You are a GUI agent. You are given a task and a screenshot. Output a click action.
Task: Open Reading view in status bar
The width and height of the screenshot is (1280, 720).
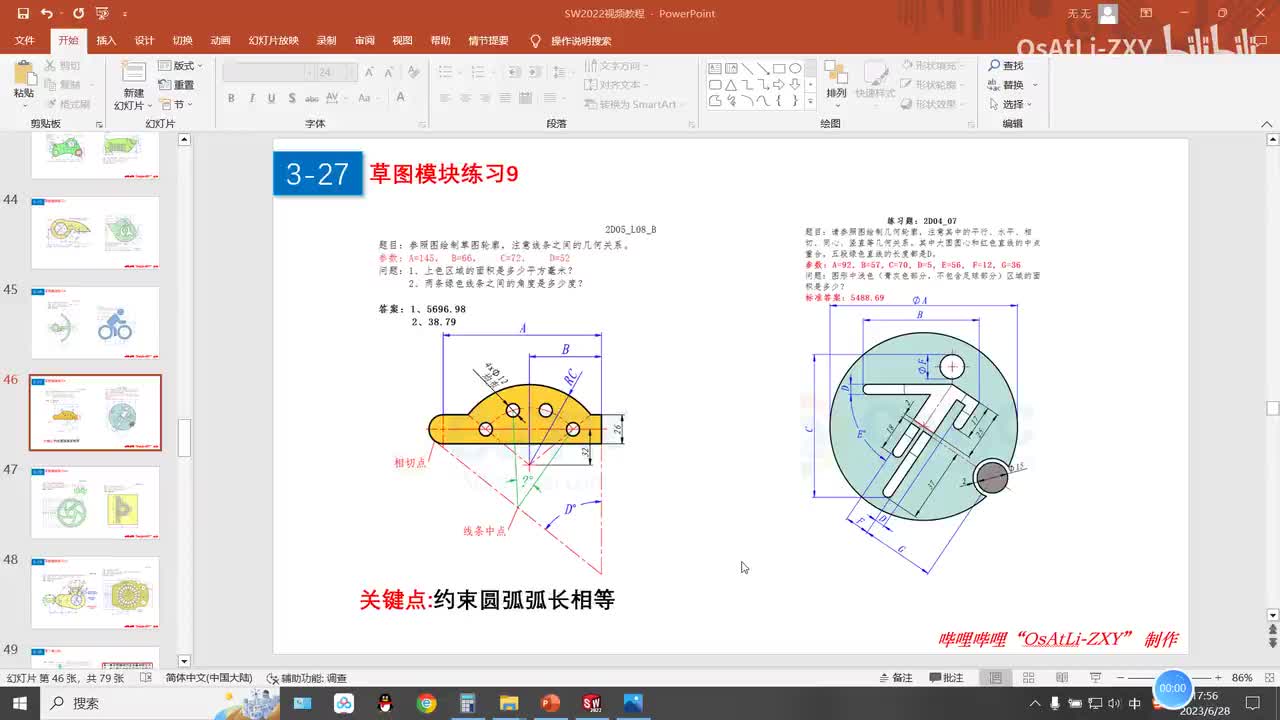[1061, 677]
